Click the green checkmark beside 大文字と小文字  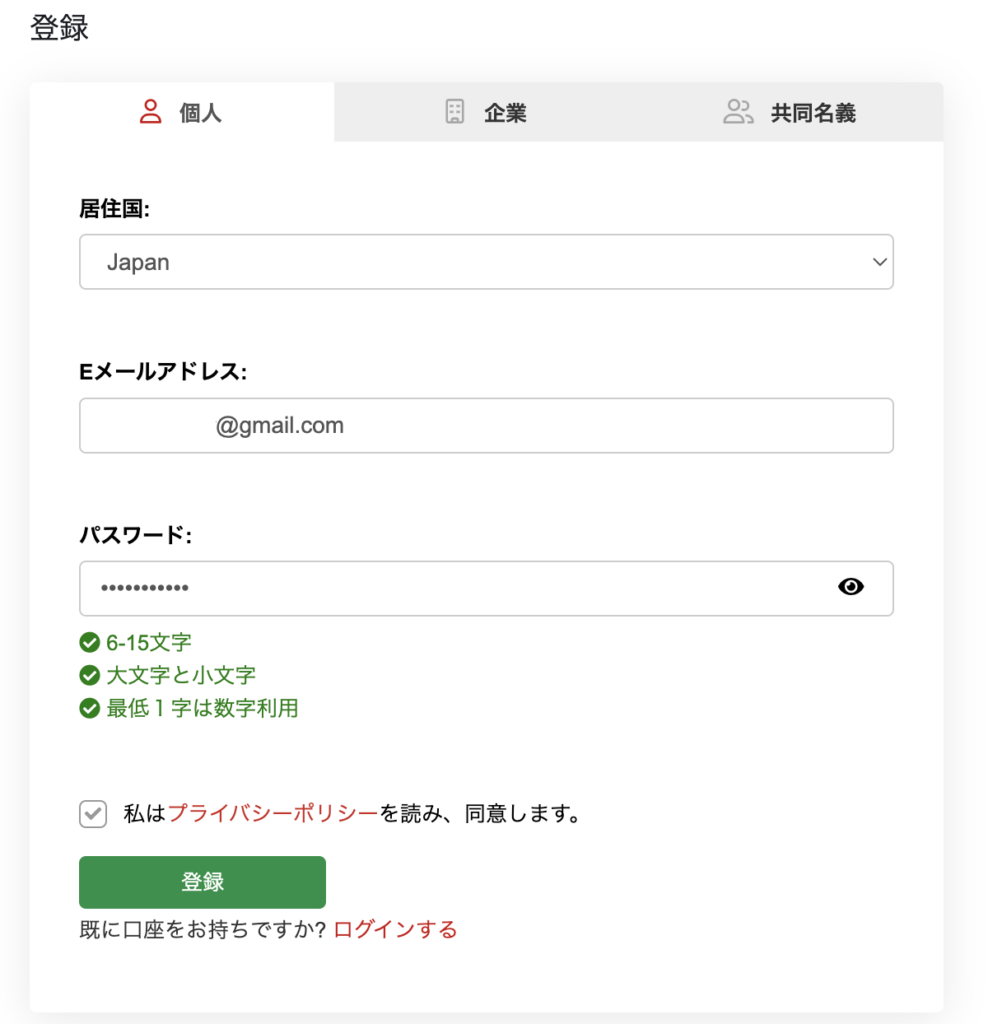[x=90, y=676]
